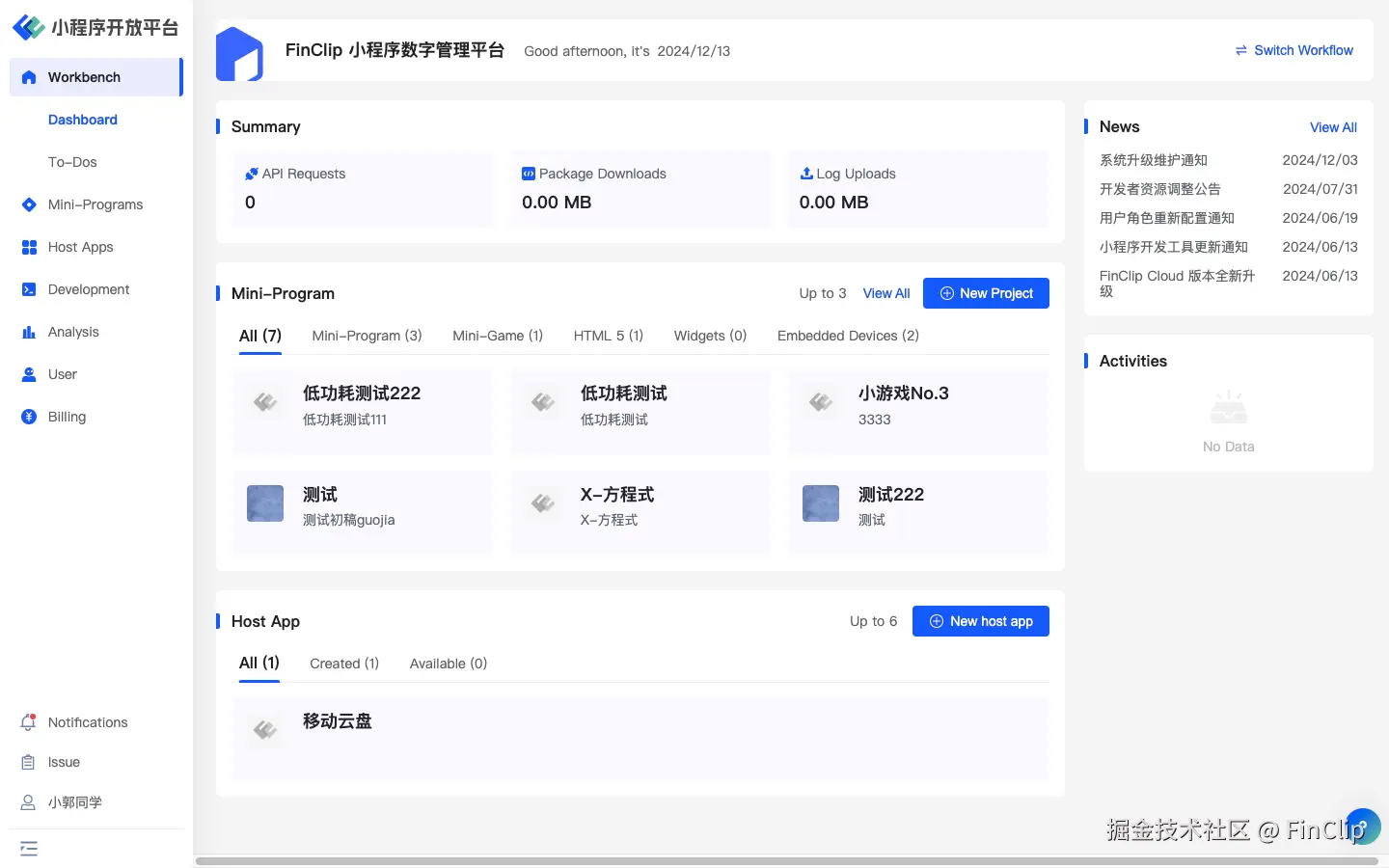Open news item 系统升级维护通知
Viewport: 1389px width, 868px height.
pos(1154,160)
